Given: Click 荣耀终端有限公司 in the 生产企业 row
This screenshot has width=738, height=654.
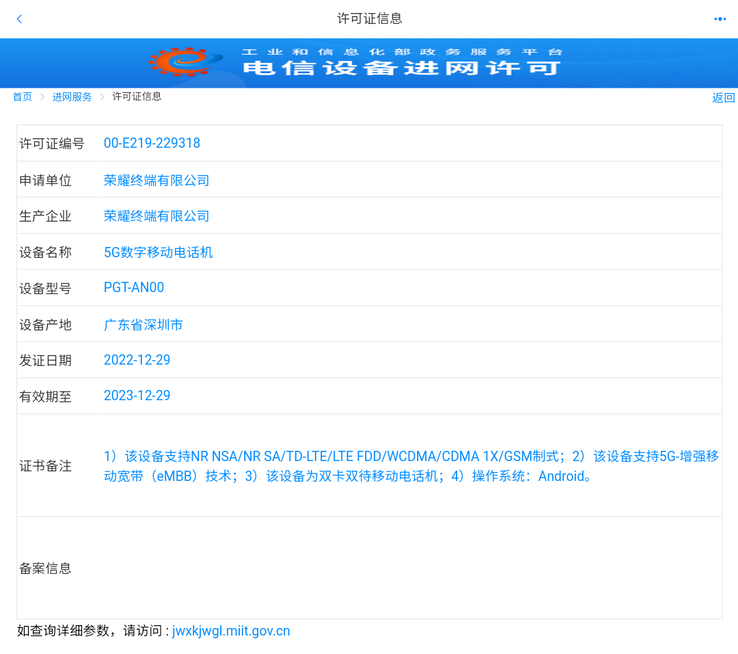Looking at the screenshot, I should point(157,216).
